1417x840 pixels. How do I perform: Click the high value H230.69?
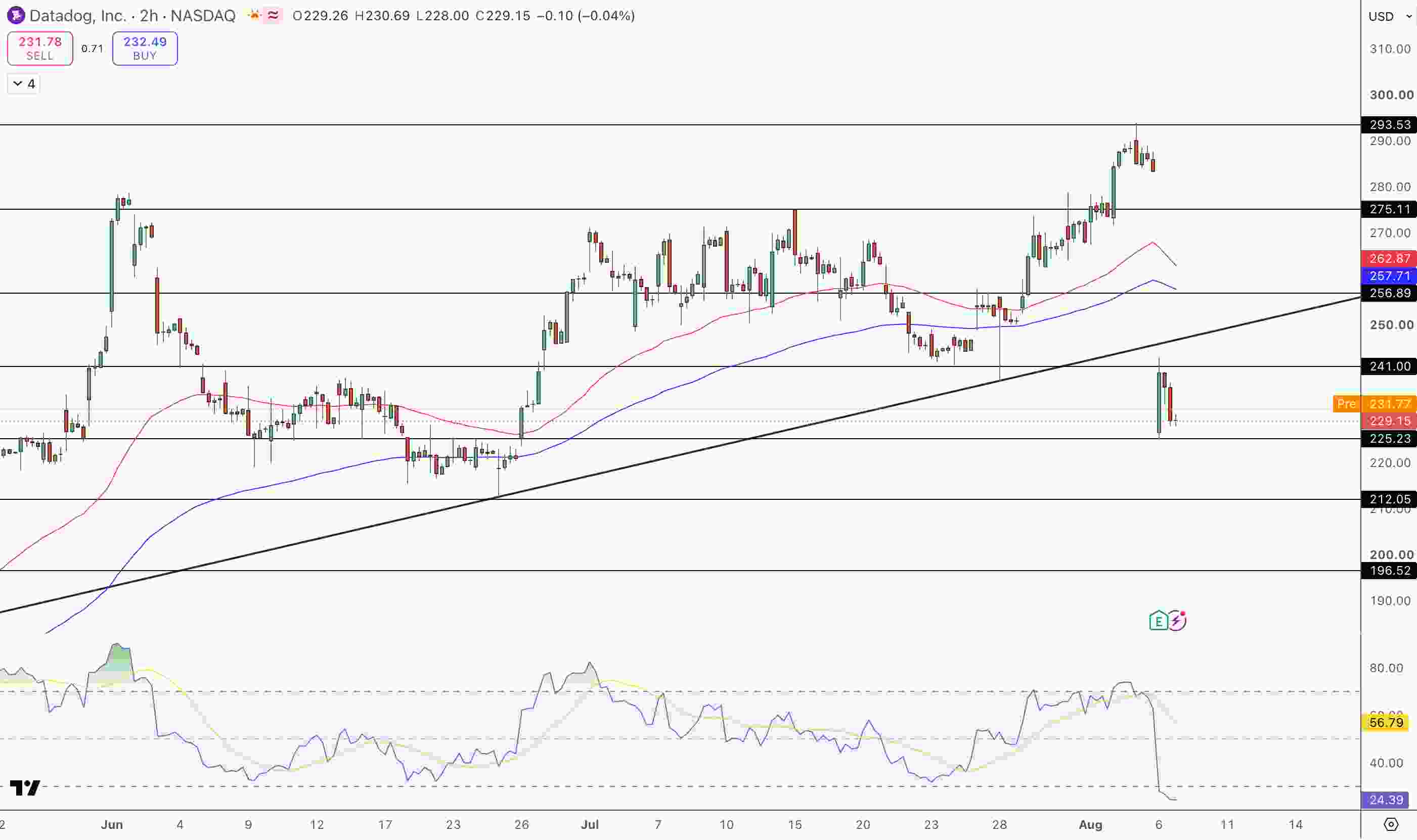(x=382, y=16)
